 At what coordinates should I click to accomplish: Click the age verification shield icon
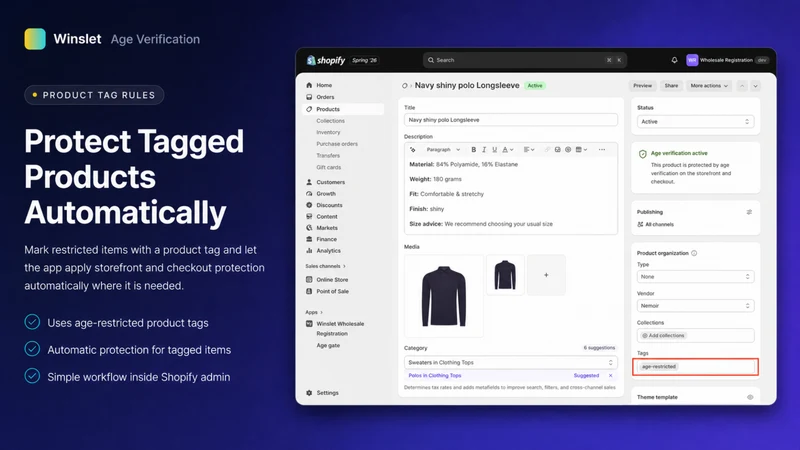pos(643,154)
